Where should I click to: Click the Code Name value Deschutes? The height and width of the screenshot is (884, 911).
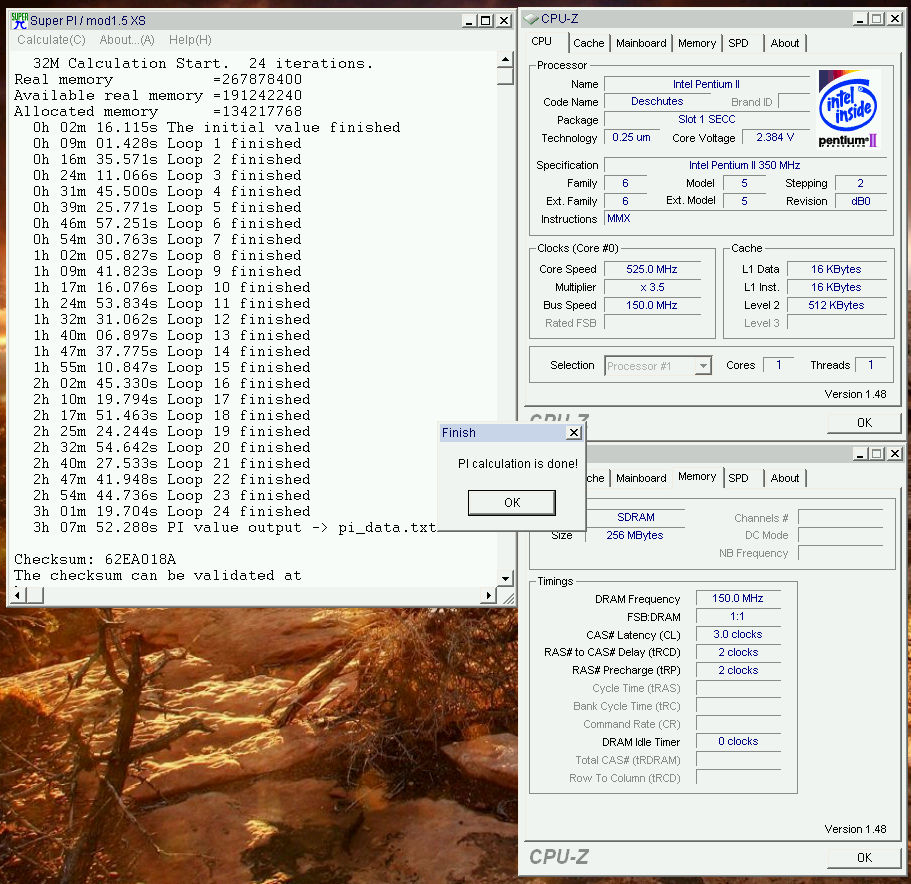point(657,102)
